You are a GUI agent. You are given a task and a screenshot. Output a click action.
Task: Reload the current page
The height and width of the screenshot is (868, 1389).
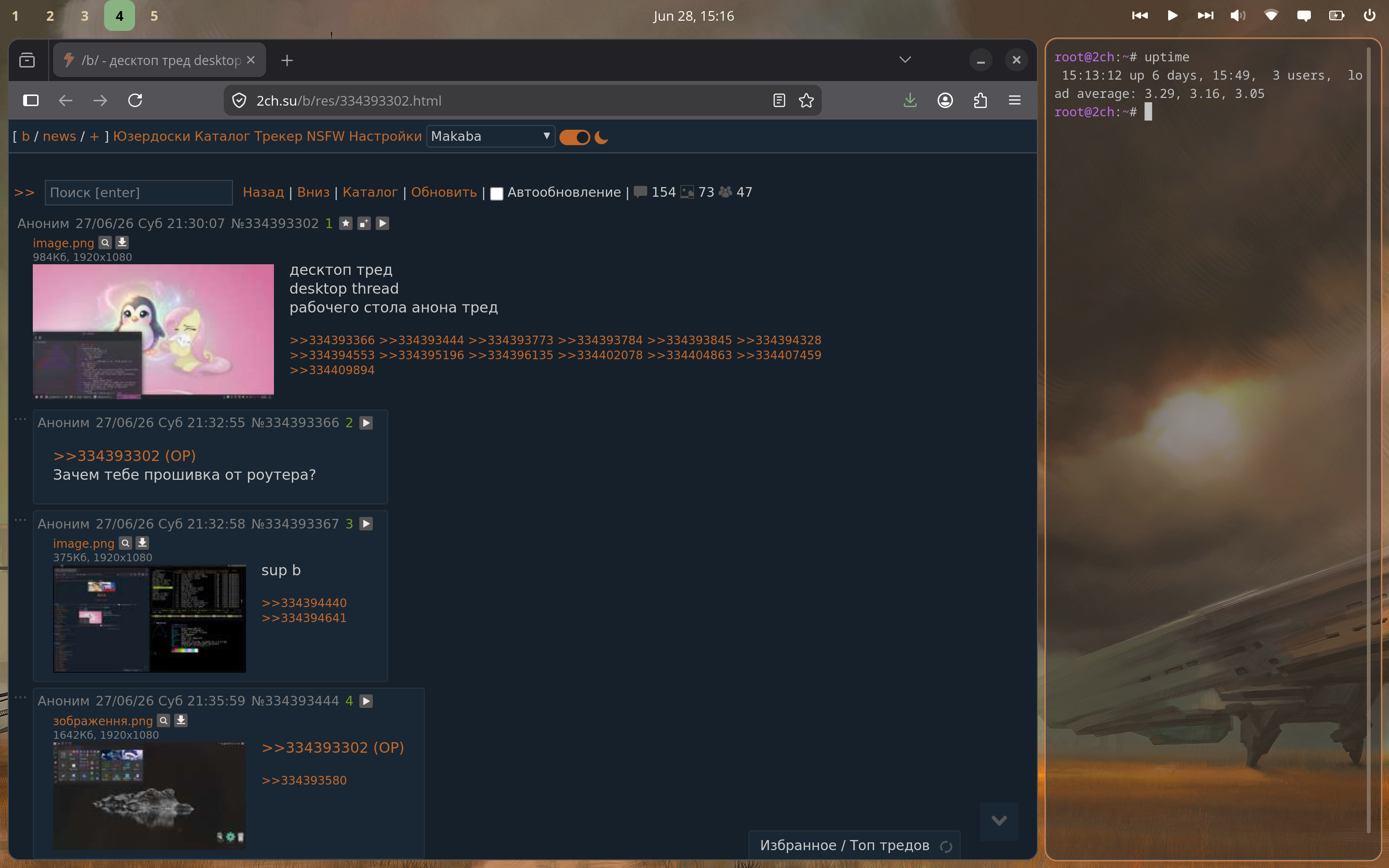(135, 100)
